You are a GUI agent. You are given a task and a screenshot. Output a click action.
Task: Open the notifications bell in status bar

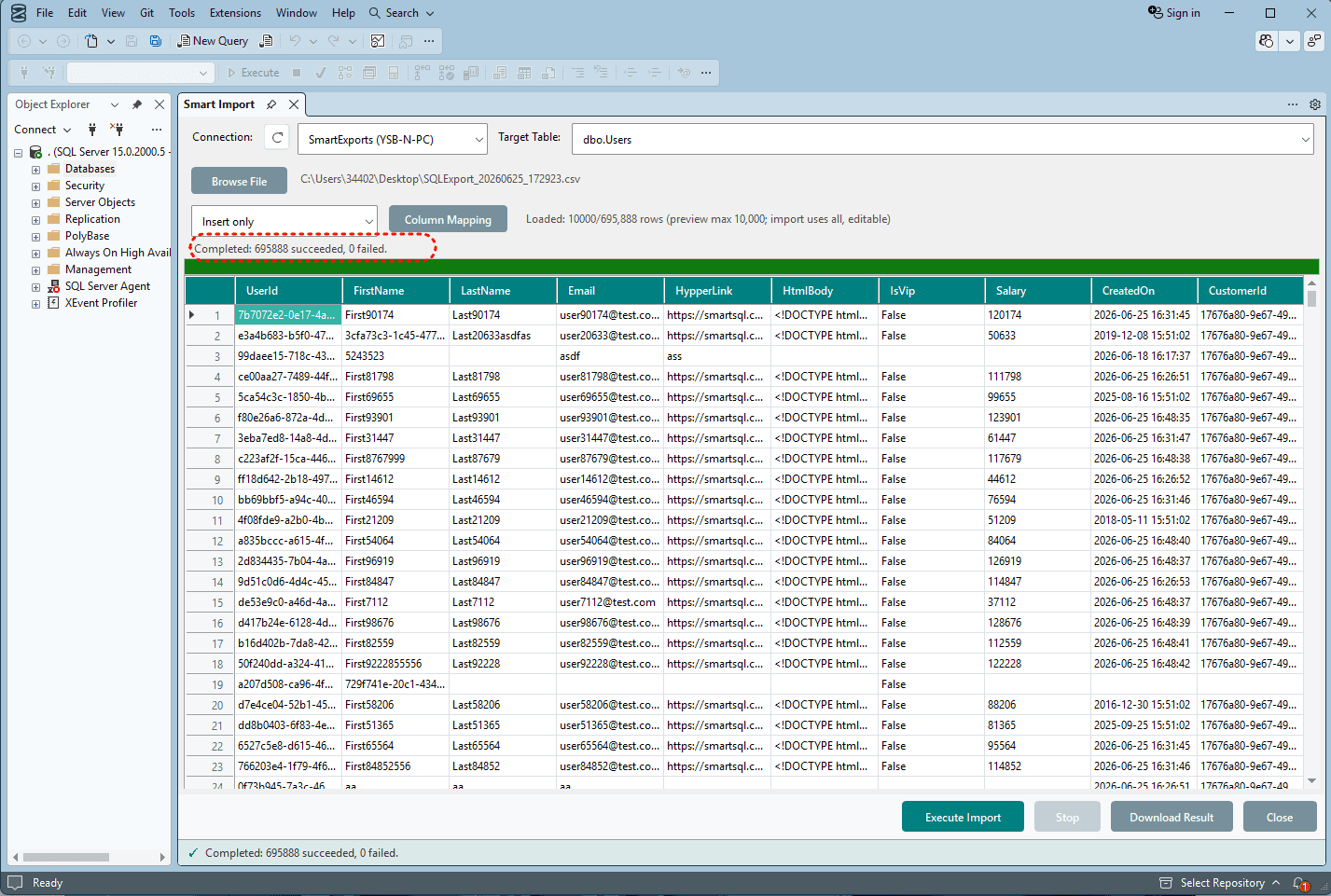[x=1301, y=883]
